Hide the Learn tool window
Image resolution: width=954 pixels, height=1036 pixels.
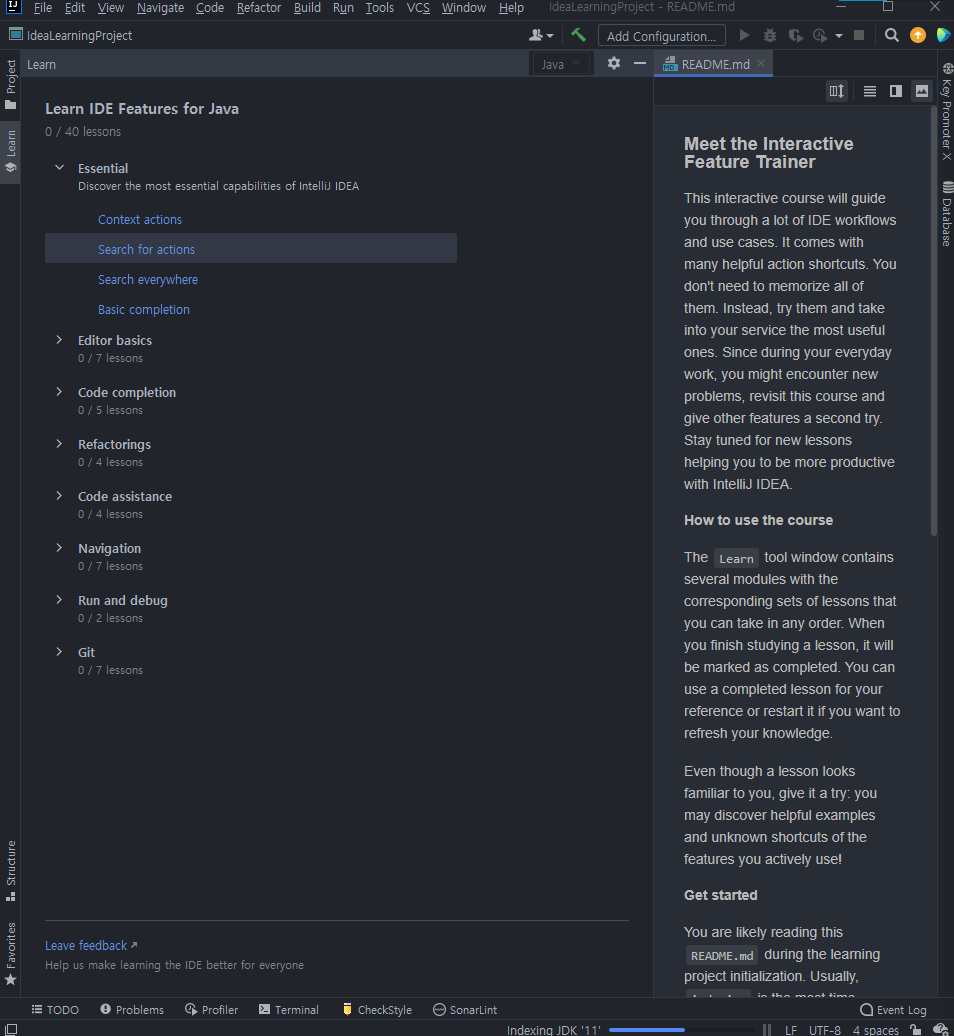tap(640, 63)
